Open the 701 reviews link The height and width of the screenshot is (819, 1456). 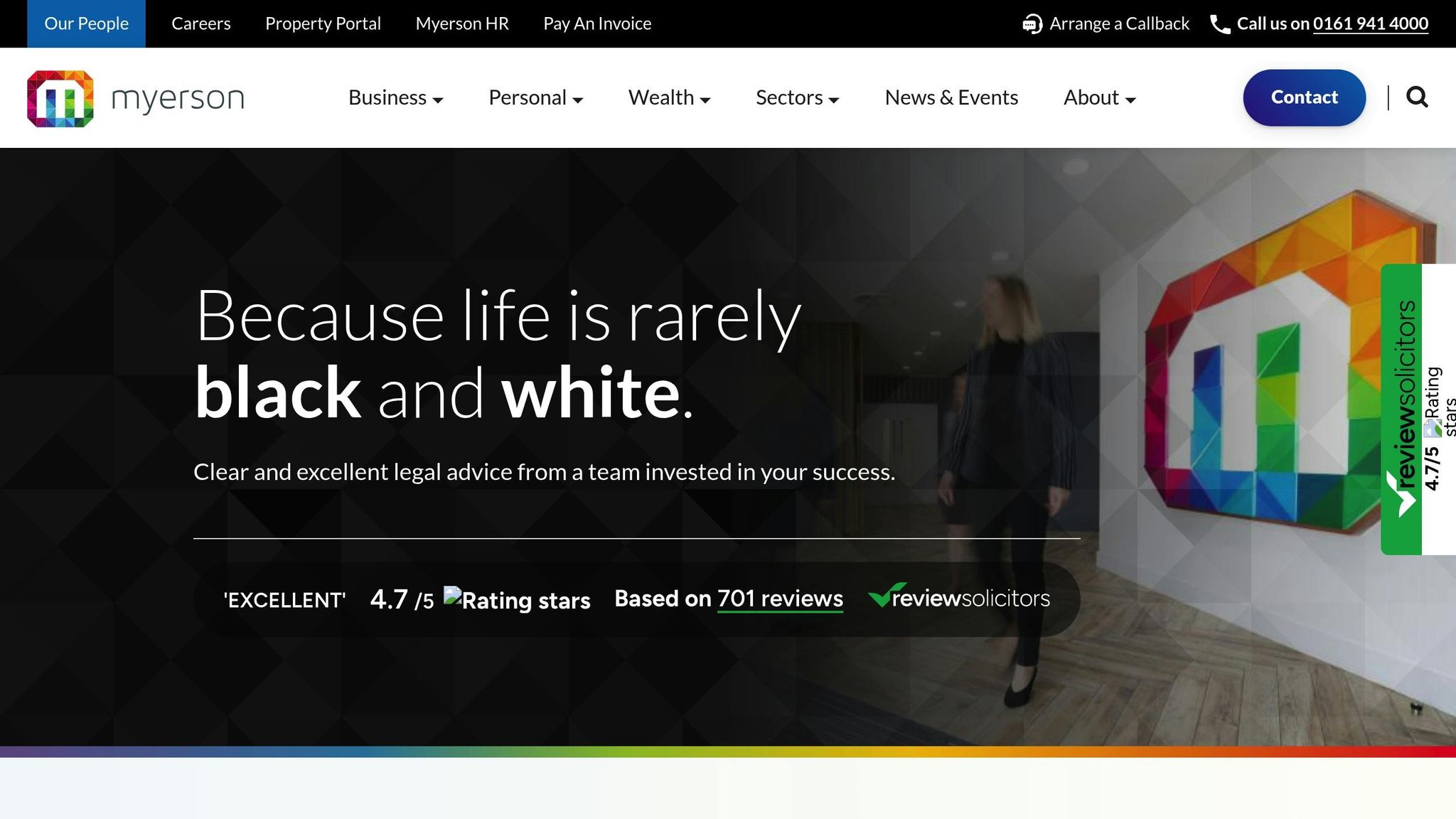tap(780, 599)
